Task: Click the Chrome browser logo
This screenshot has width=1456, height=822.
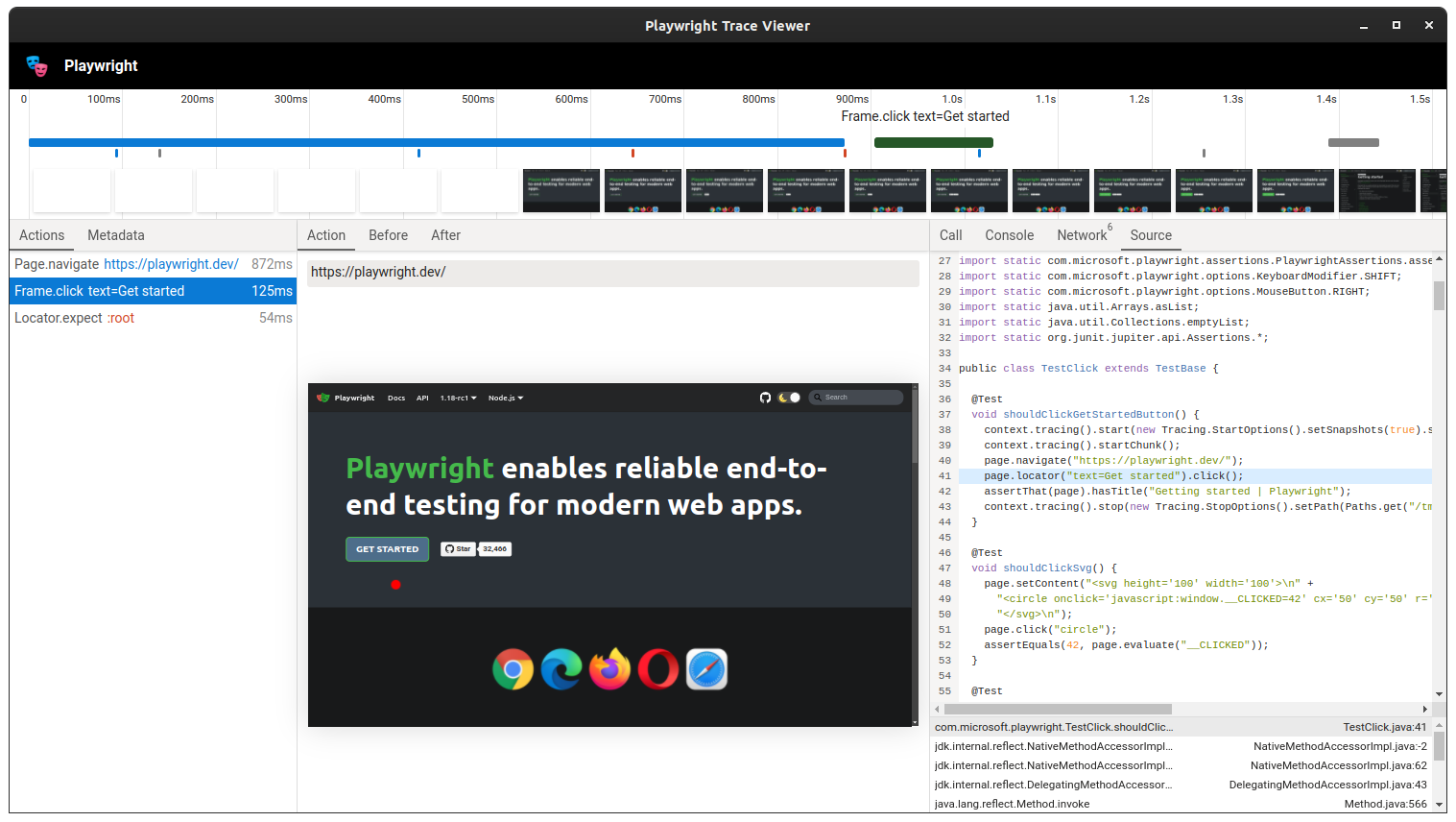Action: (x=513, y=669)
